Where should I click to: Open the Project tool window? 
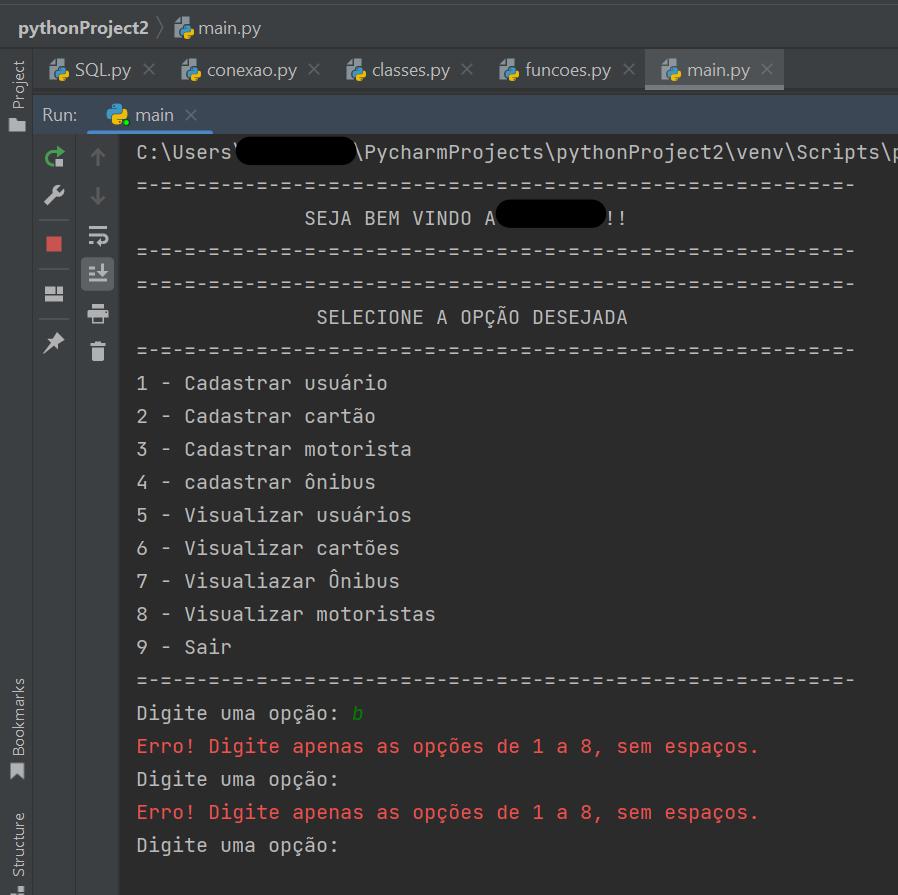point(18,96)
